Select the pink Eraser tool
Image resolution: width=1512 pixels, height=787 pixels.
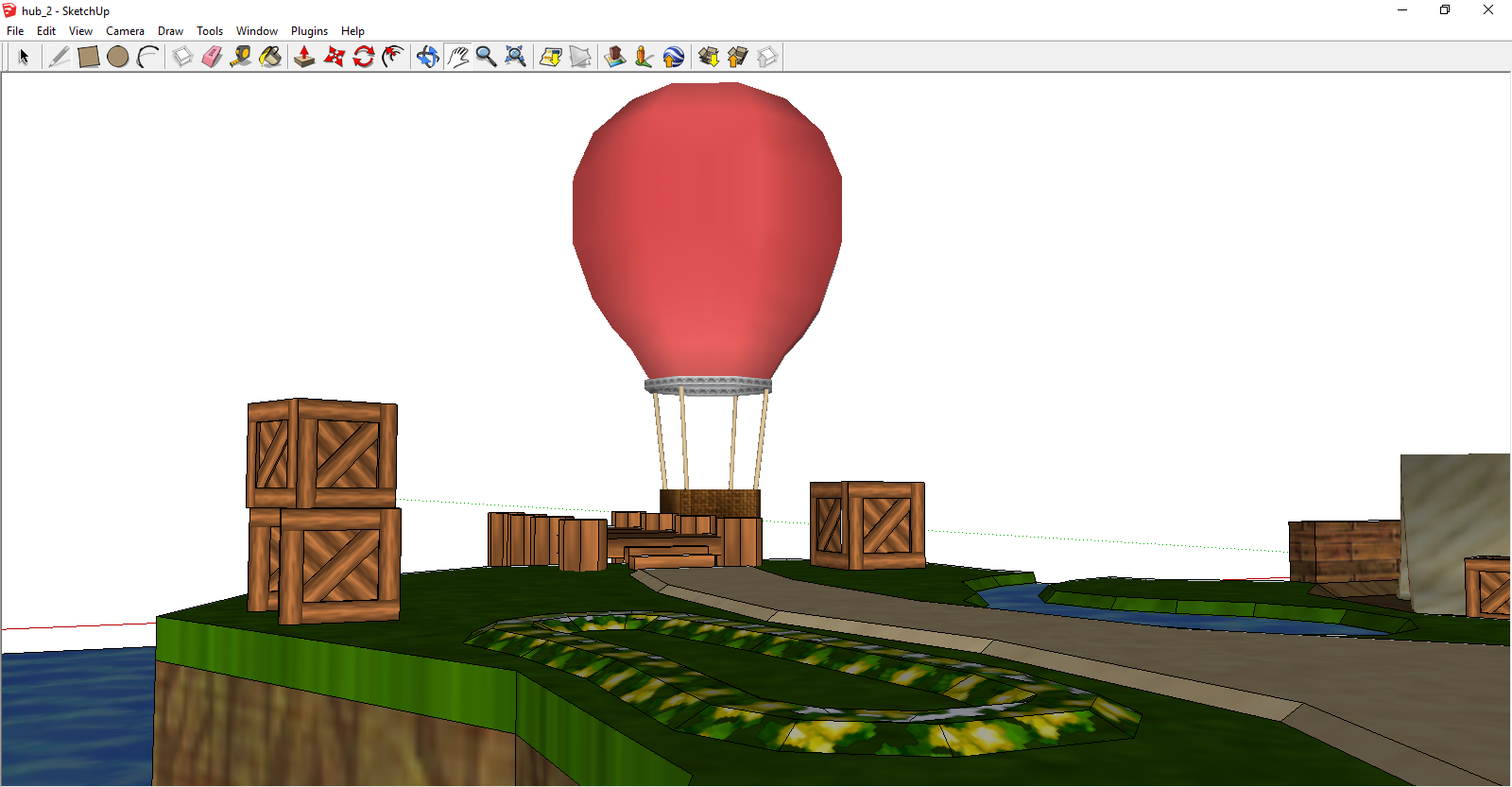tap(212, 57)
